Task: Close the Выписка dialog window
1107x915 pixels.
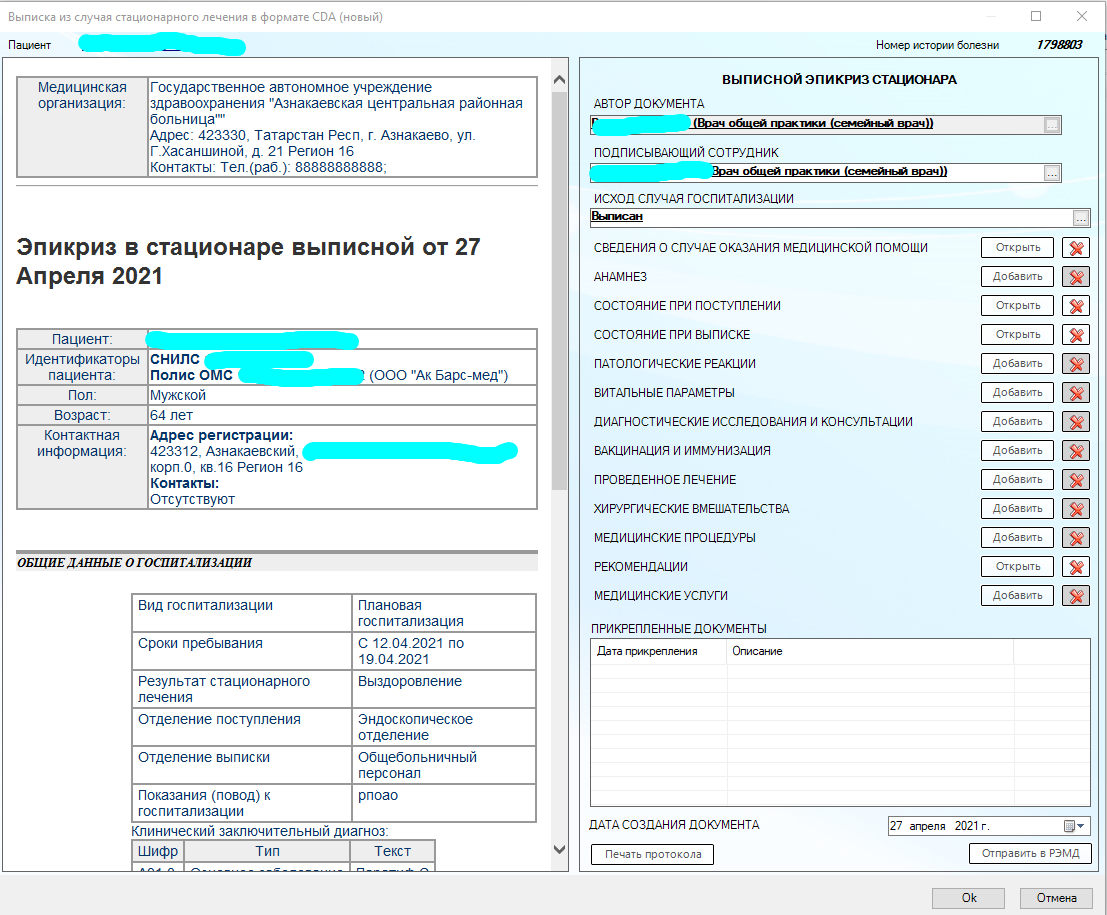Action: tap(1082, 16)
